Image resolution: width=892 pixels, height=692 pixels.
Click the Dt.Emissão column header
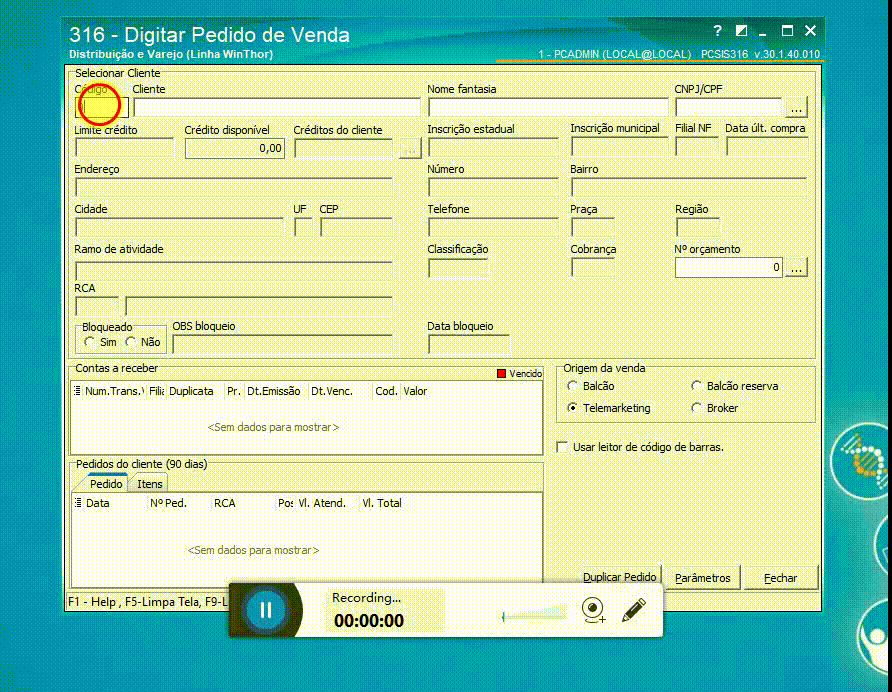pyautogui.click(x=273, y=391)
